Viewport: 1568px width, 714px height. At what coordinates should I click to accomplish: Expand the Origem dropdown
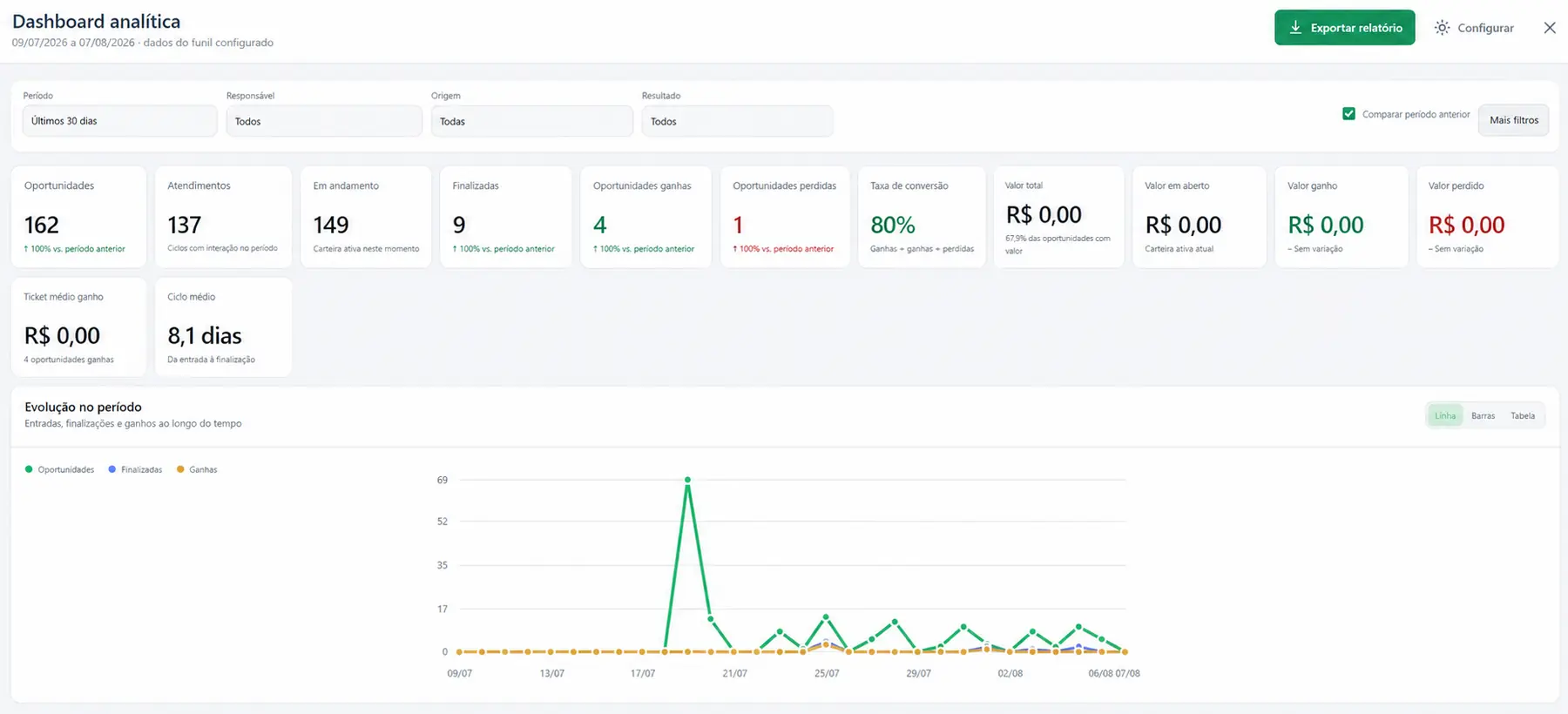pos(531,121)
